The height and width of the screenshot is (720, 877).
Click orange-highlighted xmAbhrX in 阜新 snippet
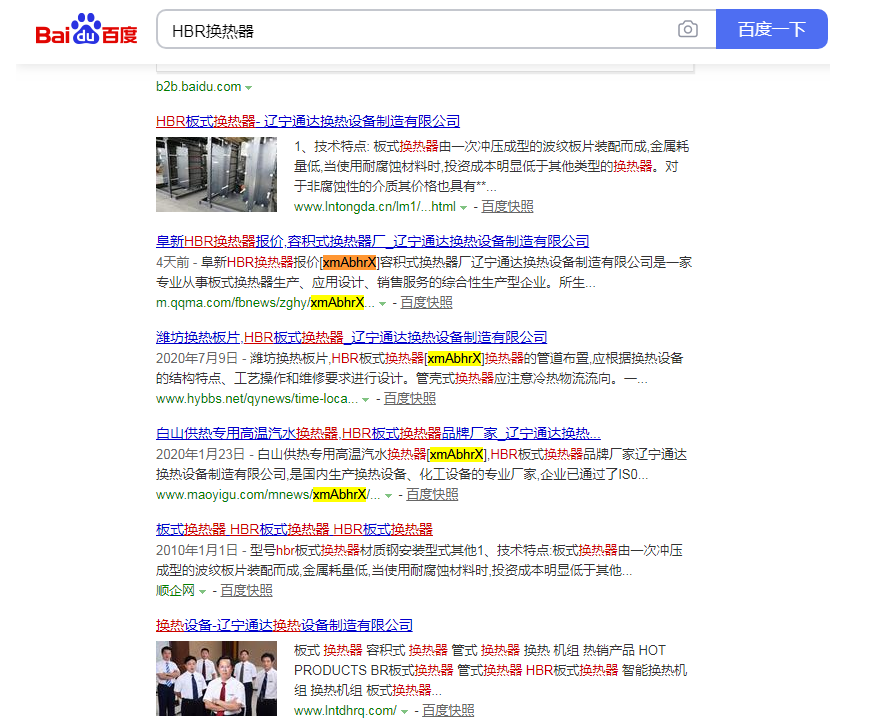click(350, 262)
